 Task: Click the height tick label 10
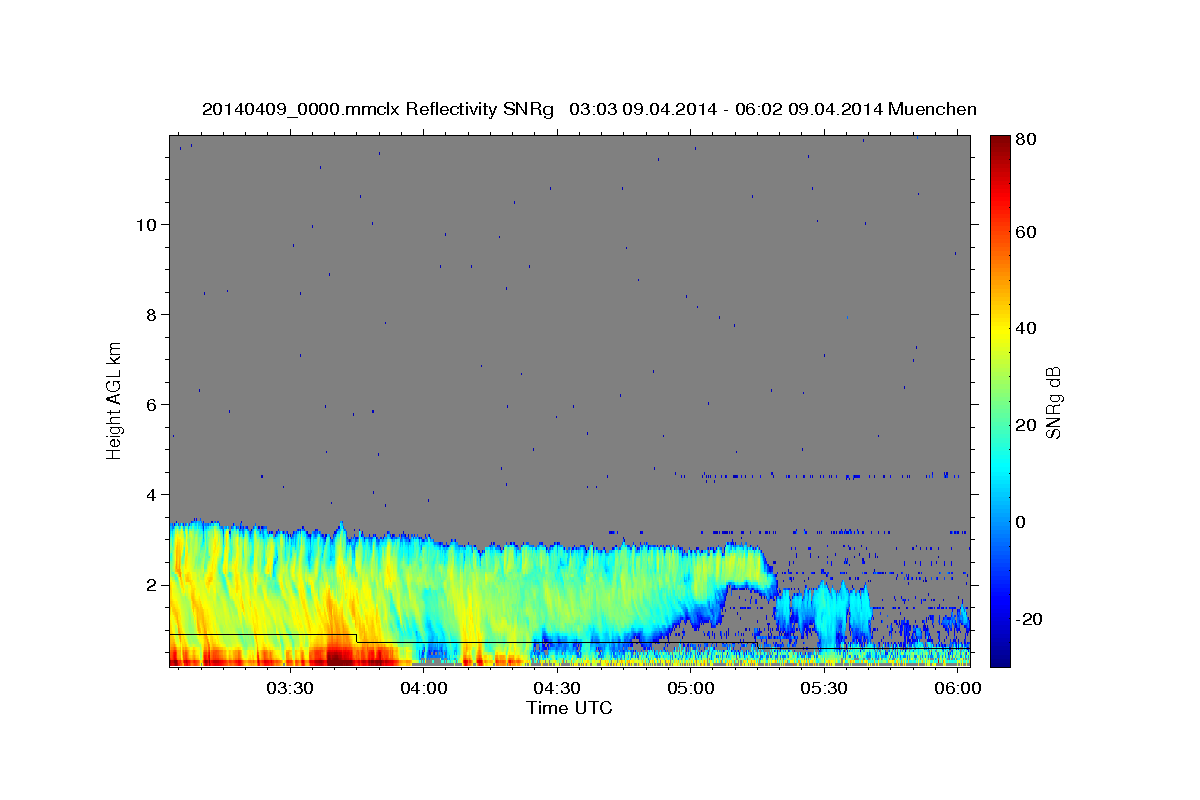coord(147,225)
